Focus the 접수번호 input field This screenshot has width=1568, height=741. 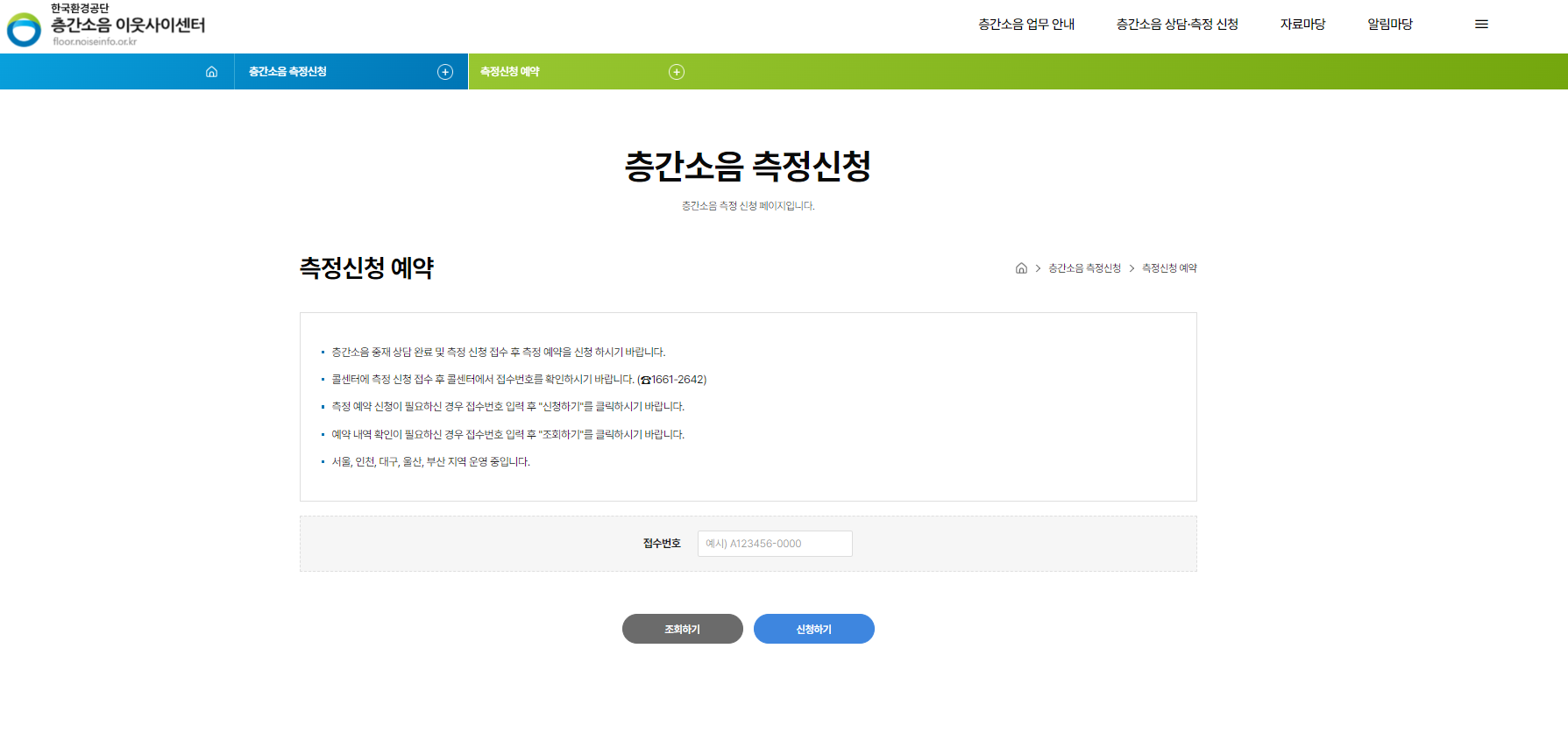pyautogui.click(x=775, y=544)
